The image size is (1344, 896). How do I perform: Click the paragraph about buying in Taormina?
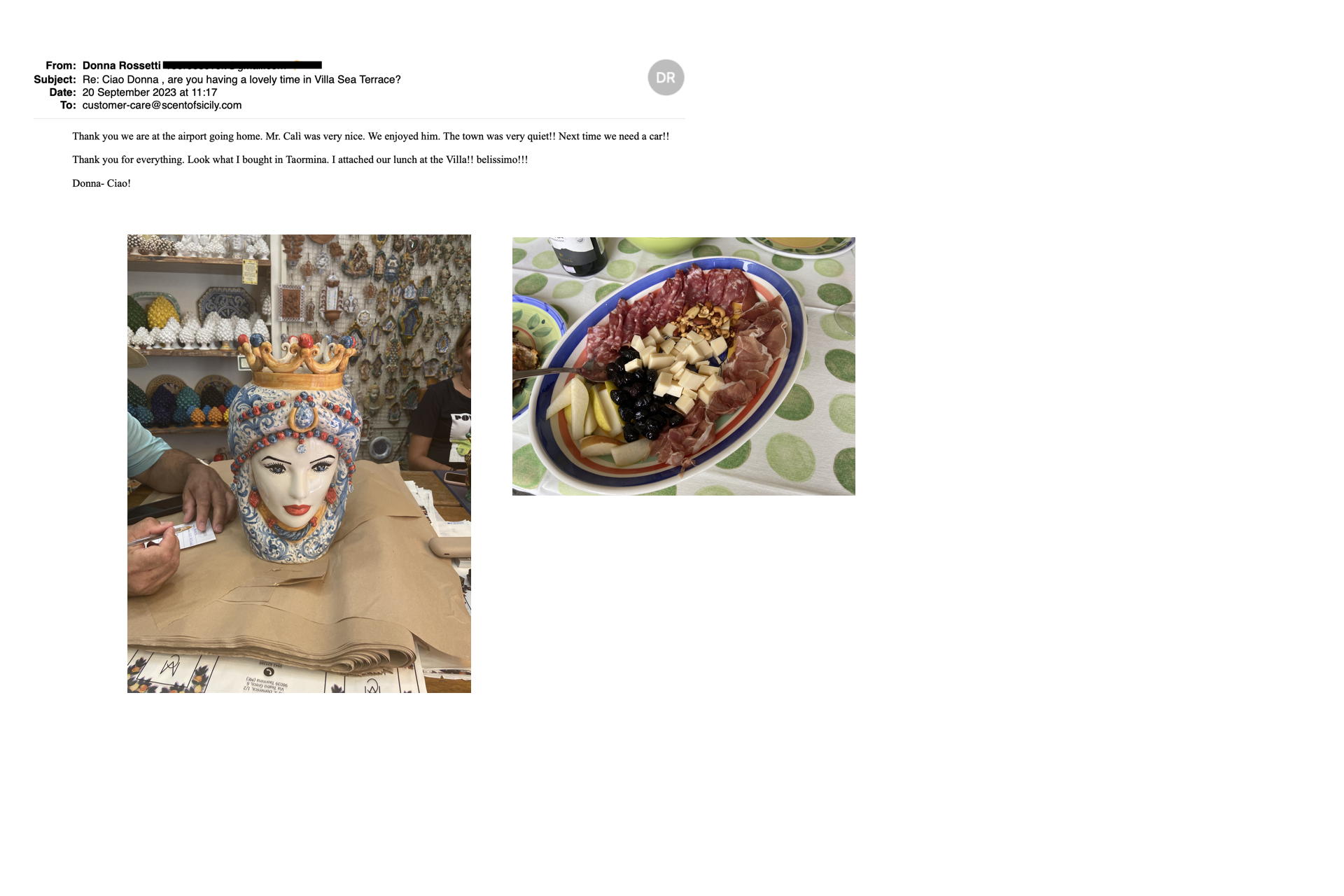point(300,160)
